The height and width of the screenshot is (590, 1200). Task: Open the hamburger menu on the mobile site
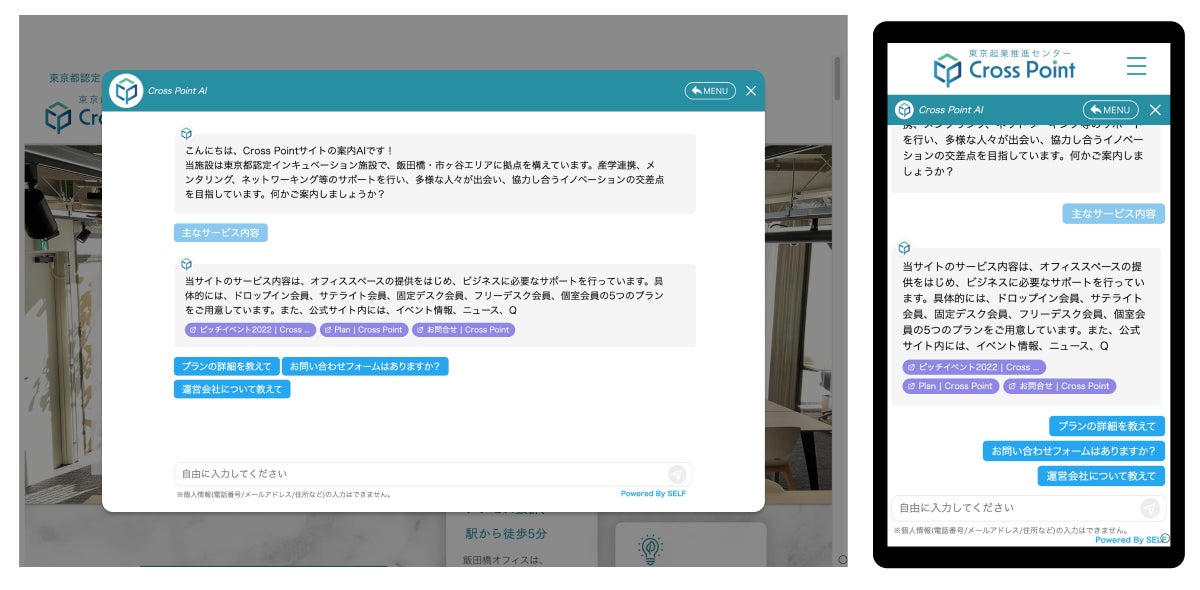coord(1136,67)
